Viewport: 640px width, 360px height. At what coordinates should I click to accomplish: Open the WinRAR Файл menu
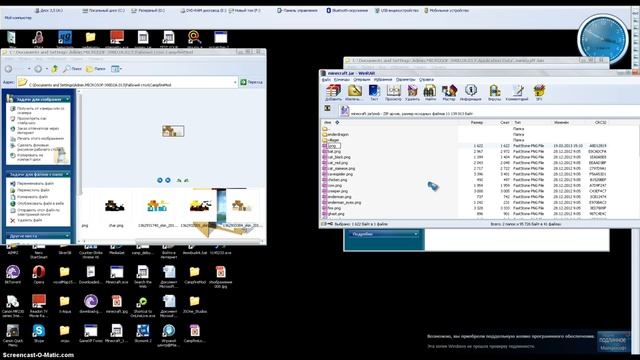pyautogui.click(x=327, y=80)
